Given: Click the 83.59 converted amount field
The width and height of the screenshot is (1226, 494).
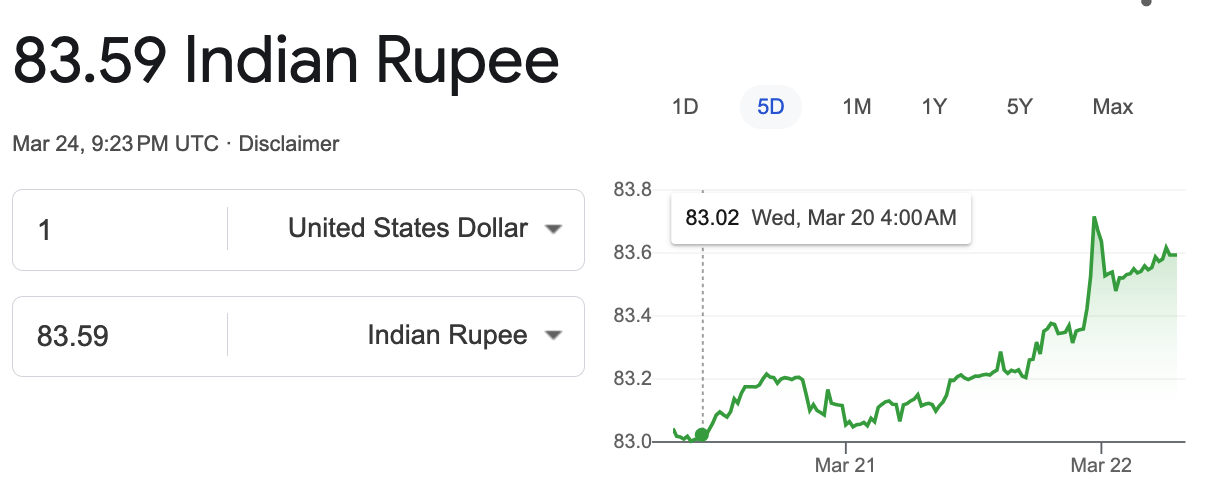Looking at the screenshot, I should tap(120, 336).
